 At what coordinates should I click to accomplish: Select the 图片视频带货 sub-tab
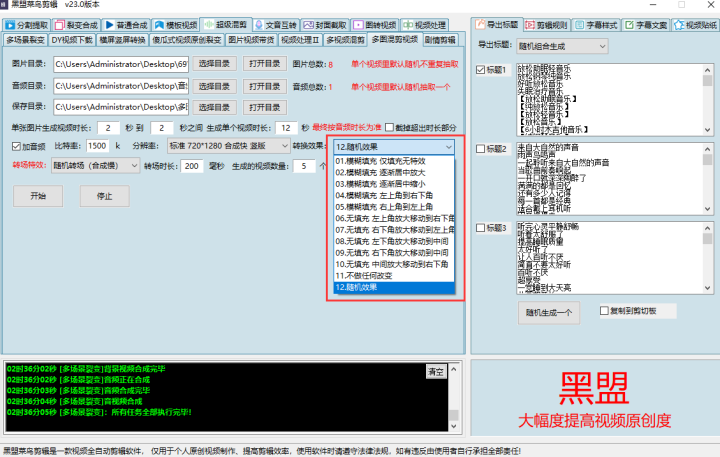251,40
